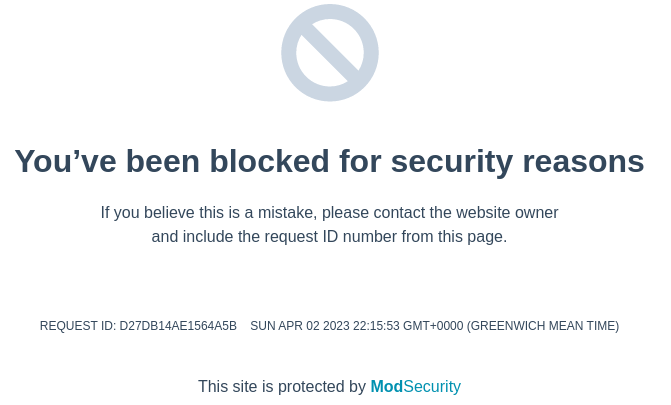Click the date "SUN APR 02 2023"
This screenshot has width=671, height=405.
[x=299, y=326]
